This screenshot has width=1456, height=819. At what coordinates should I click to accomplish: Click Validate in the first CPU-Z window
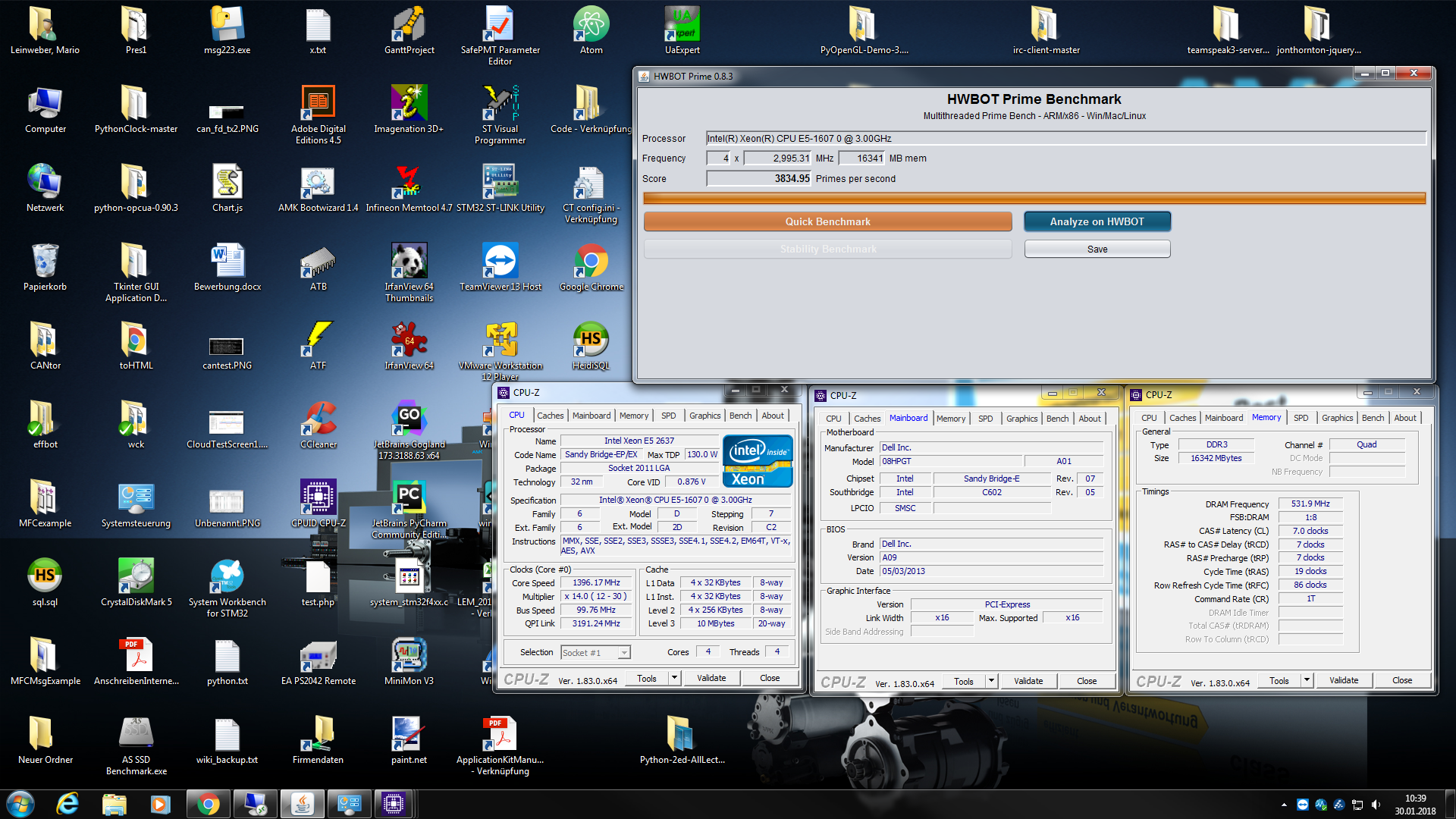click(711, 678)
